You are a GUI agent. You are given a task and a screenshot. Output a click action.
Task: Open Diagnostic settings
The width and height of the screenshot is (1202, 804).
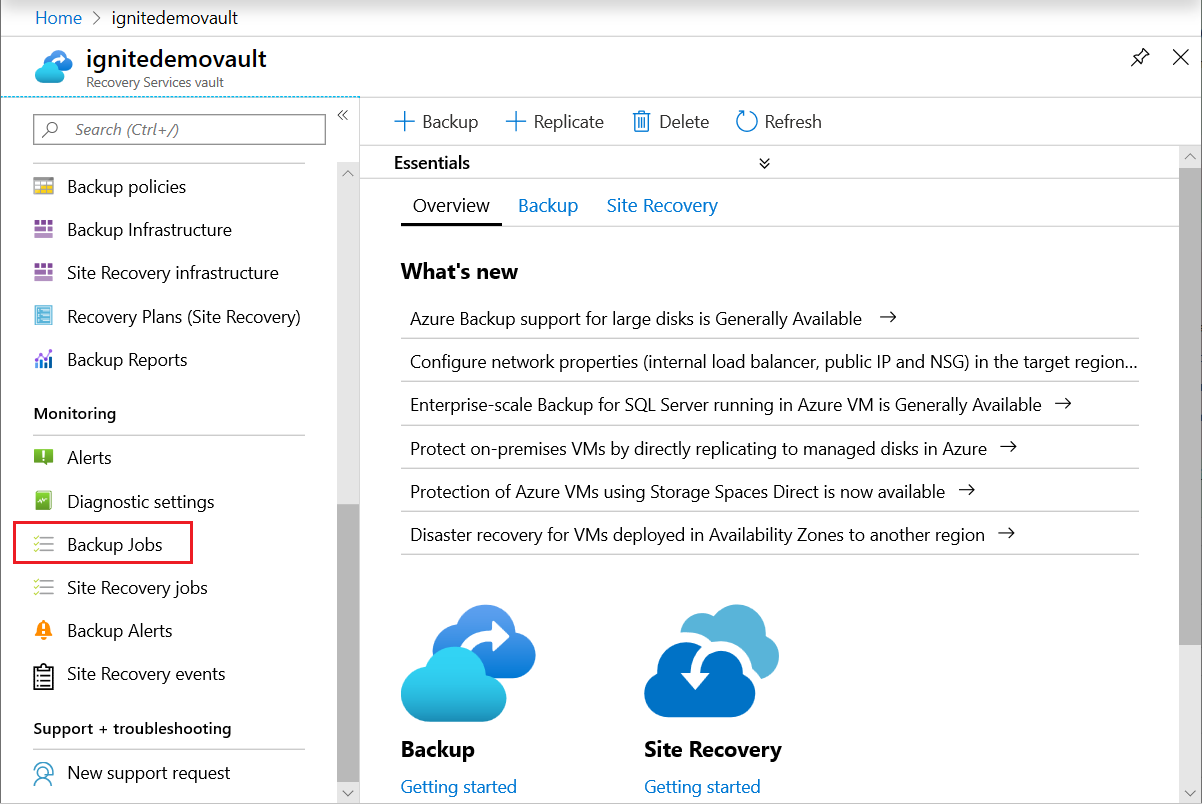pos(140,501)
